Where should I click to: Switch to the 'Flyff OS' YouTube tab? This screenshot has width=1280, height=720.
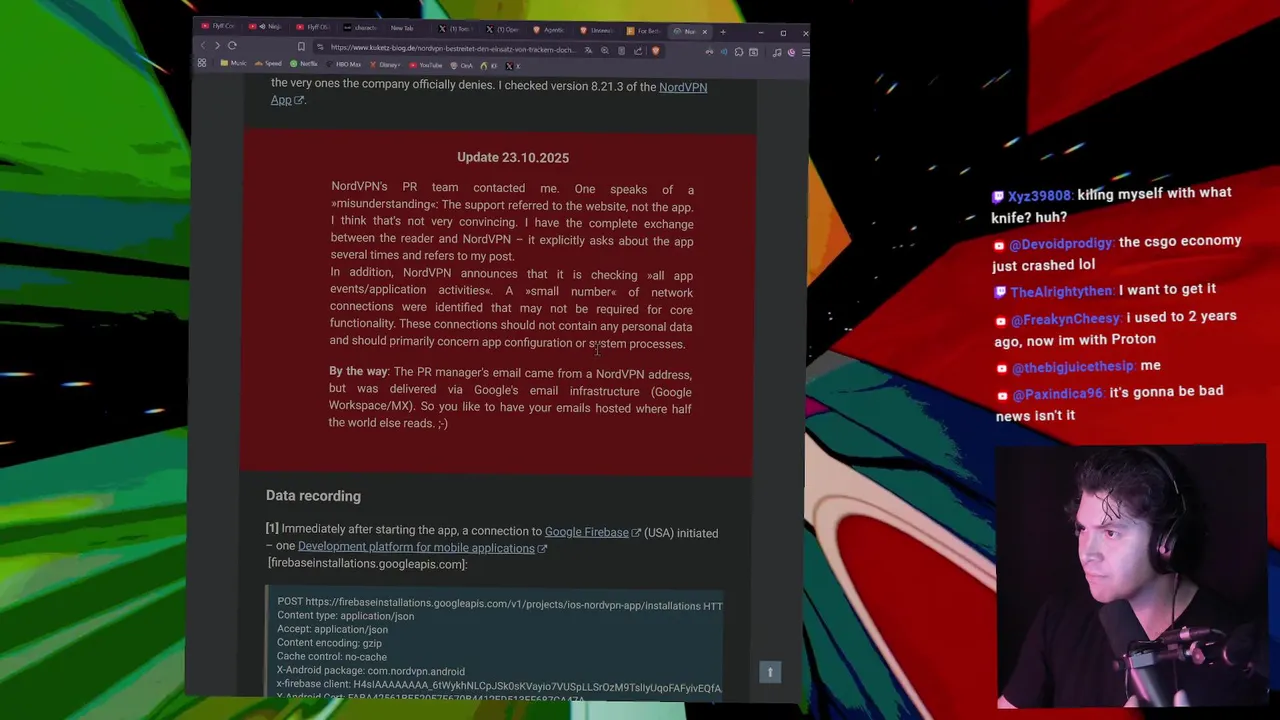313,27
